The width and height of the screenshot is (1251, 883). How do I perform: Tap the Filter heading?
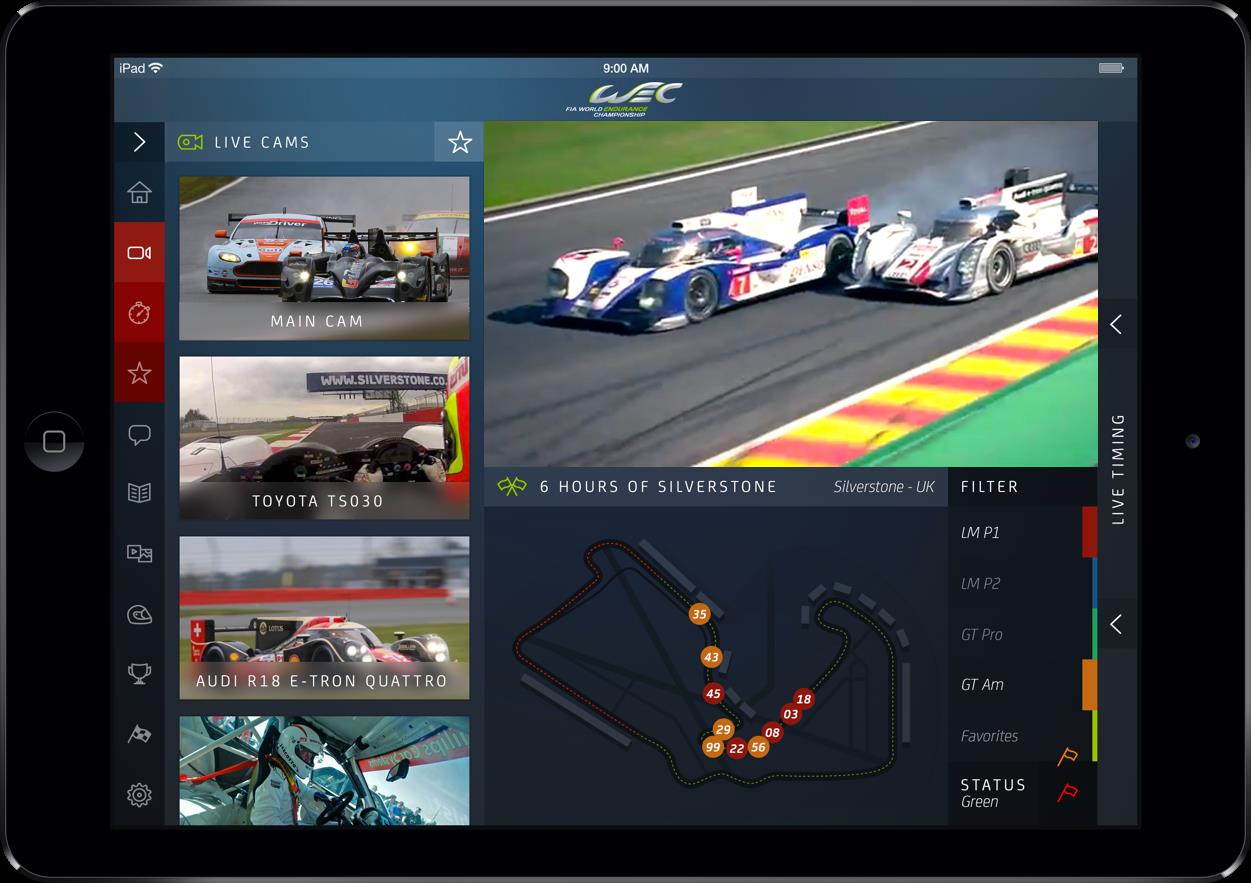989,487
